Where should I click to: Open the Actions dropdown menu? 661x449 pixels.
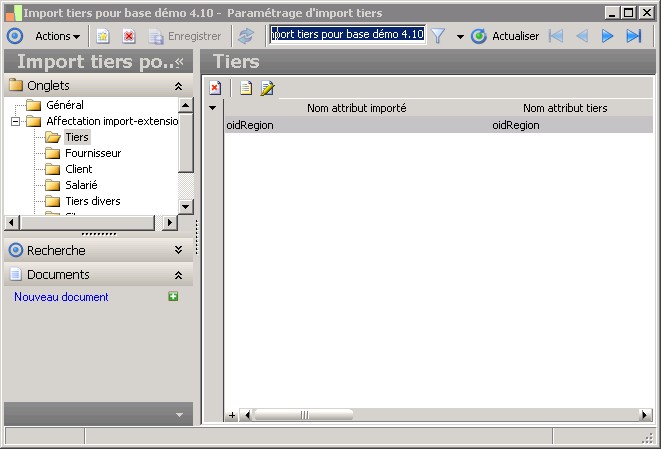click(x=57, y=36)
